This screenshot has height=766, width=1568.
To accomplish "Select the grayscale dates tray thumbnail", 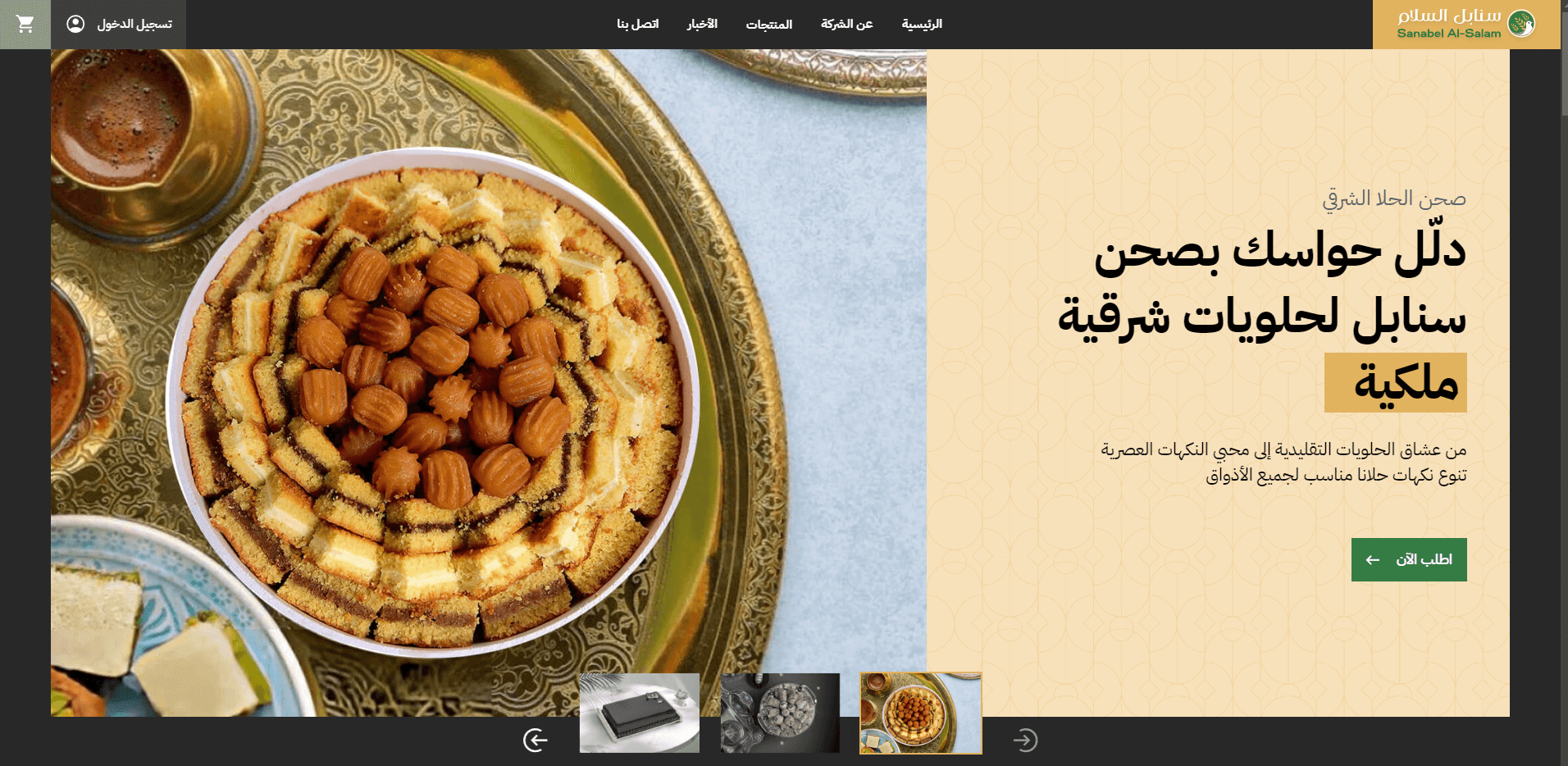I will pyautogui.click(x=780, y=714).
